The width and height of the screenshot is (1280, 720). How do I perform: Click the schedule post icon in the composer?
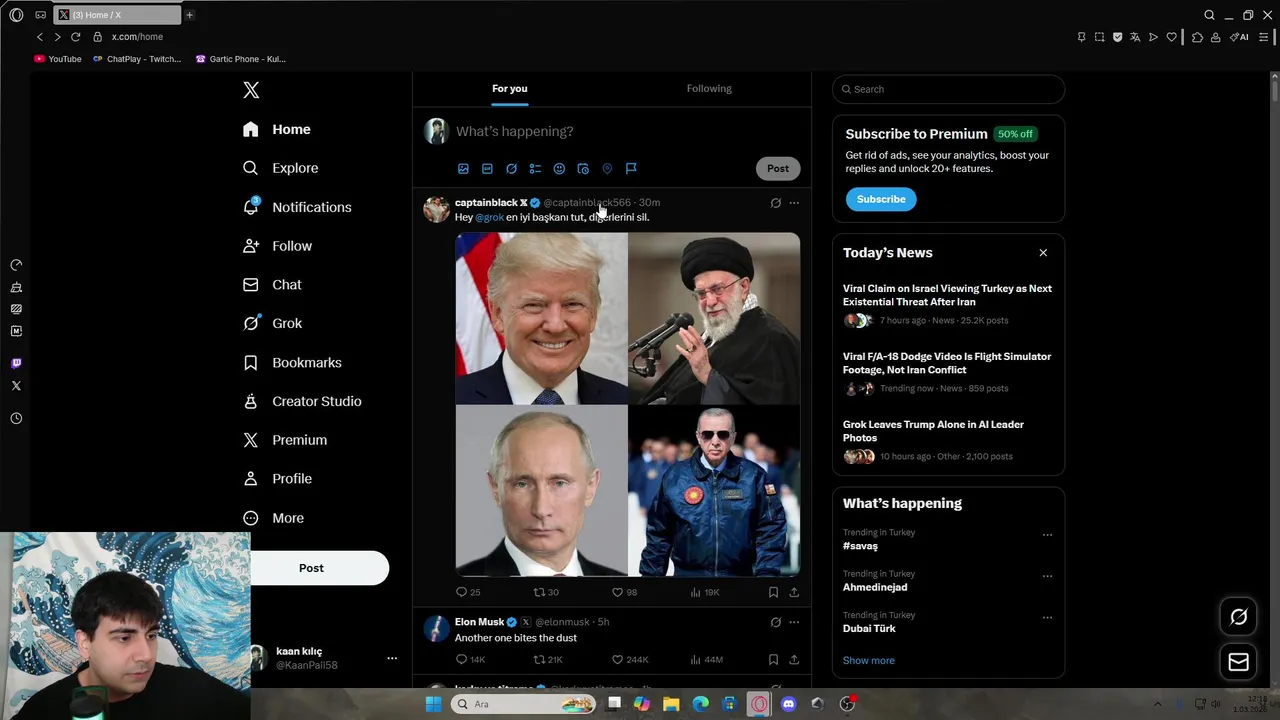pos(583,169)
